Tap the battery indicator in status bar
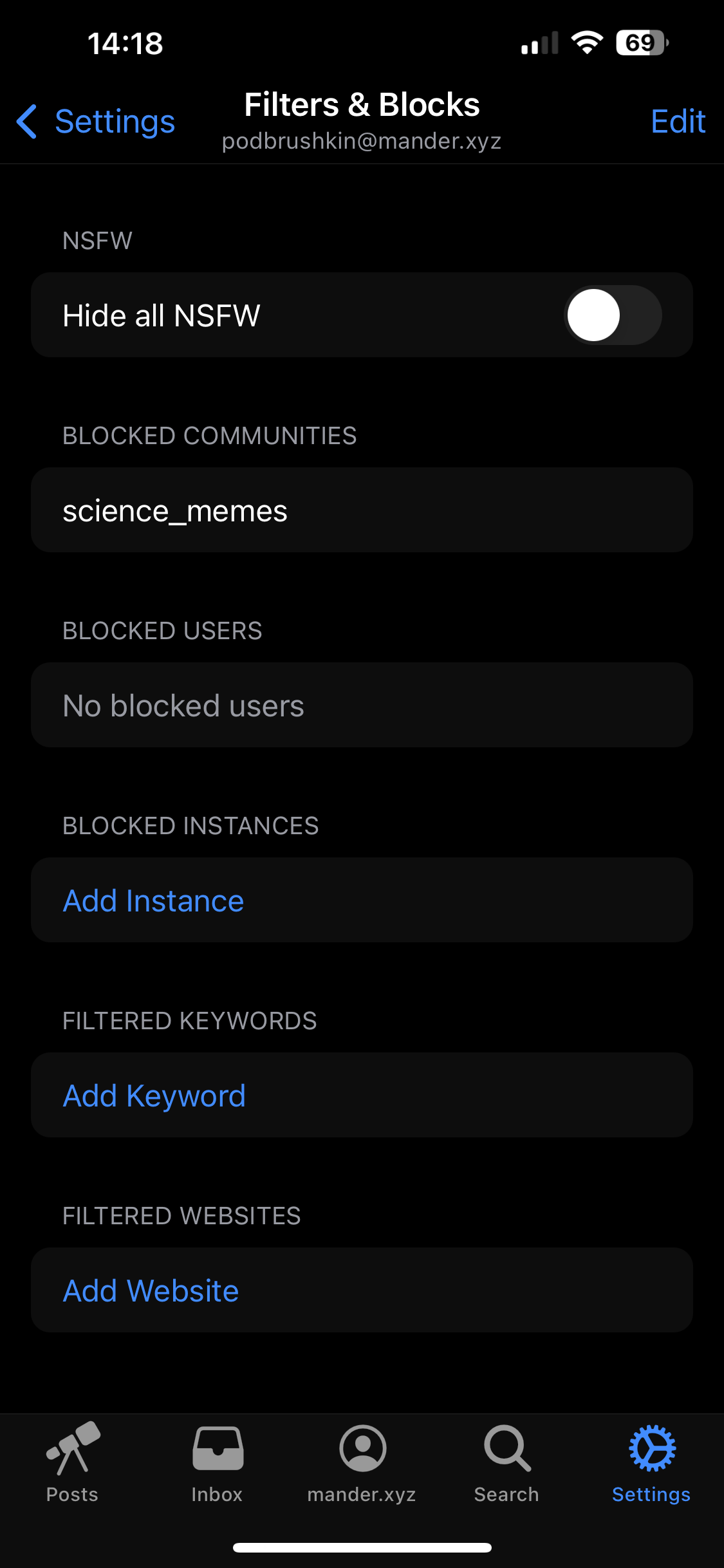The height and width of the screenshot is (1568, 724). (642, 43)
